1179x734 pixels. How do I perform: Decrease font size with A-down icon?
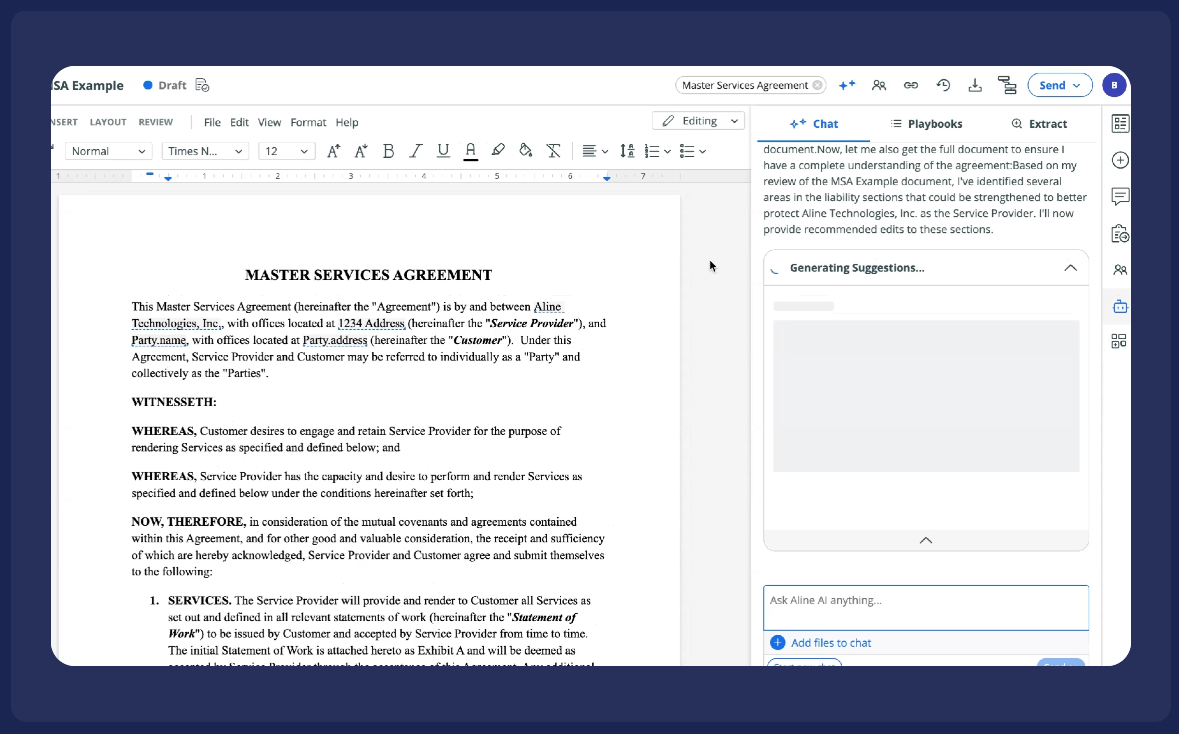point(361,151)
